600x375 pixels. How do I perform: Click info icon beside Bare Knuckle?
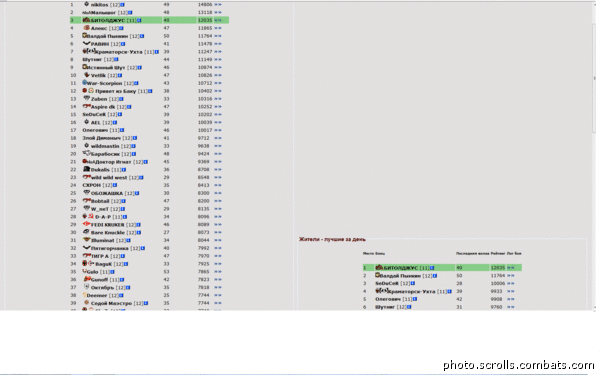pyautogui.click(x=139, y=233)
